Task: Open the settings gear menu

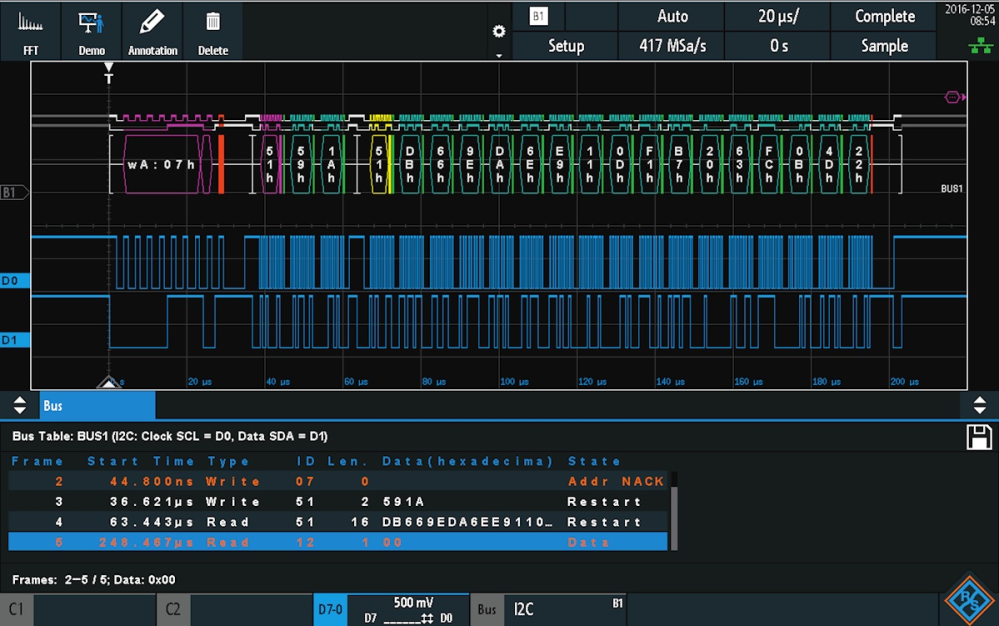Action: coord(499,31)
